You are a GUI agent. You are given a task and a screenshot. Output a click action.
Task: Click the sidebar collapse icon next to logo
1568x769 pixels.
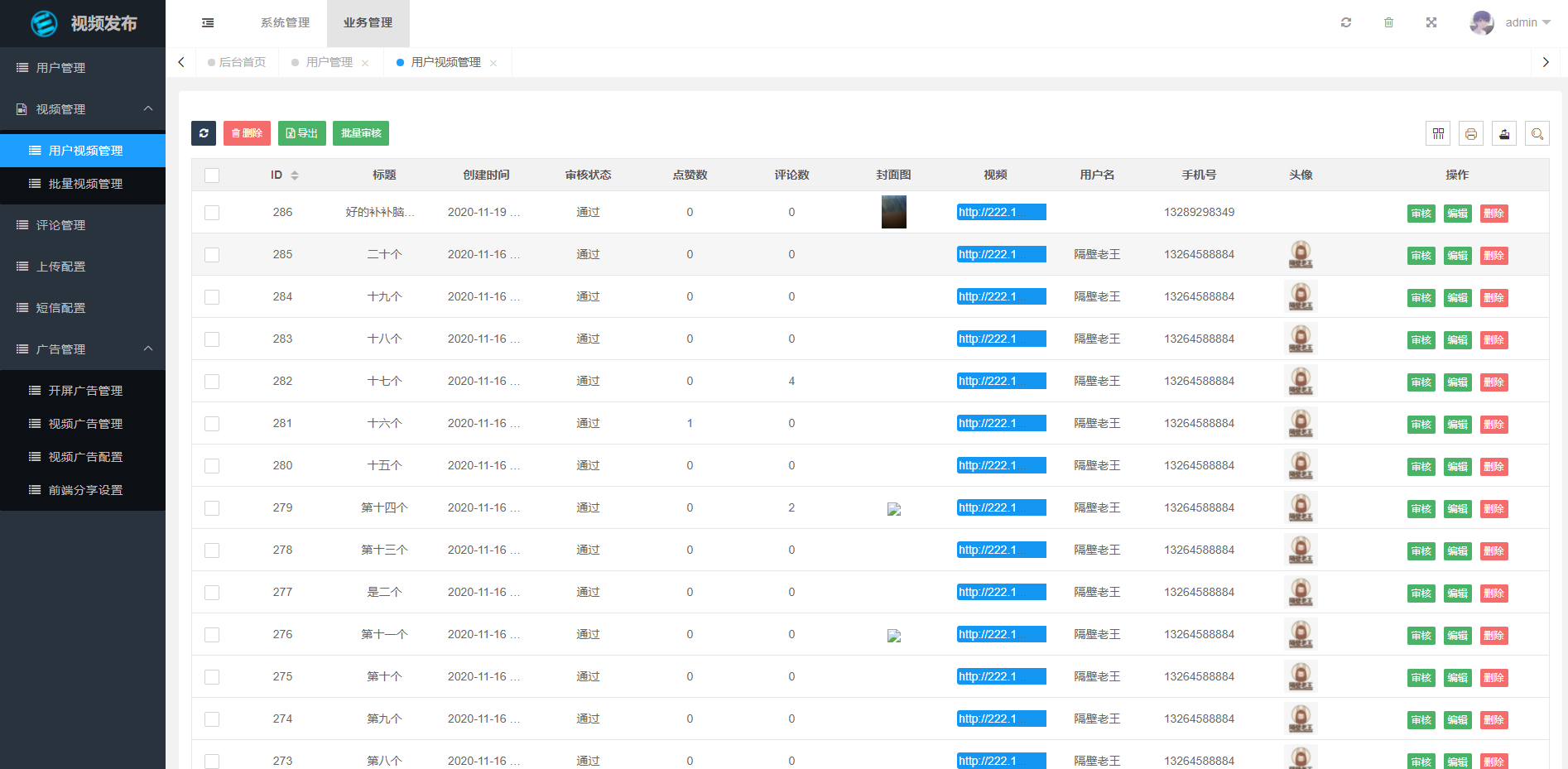[x=207, y=22]
